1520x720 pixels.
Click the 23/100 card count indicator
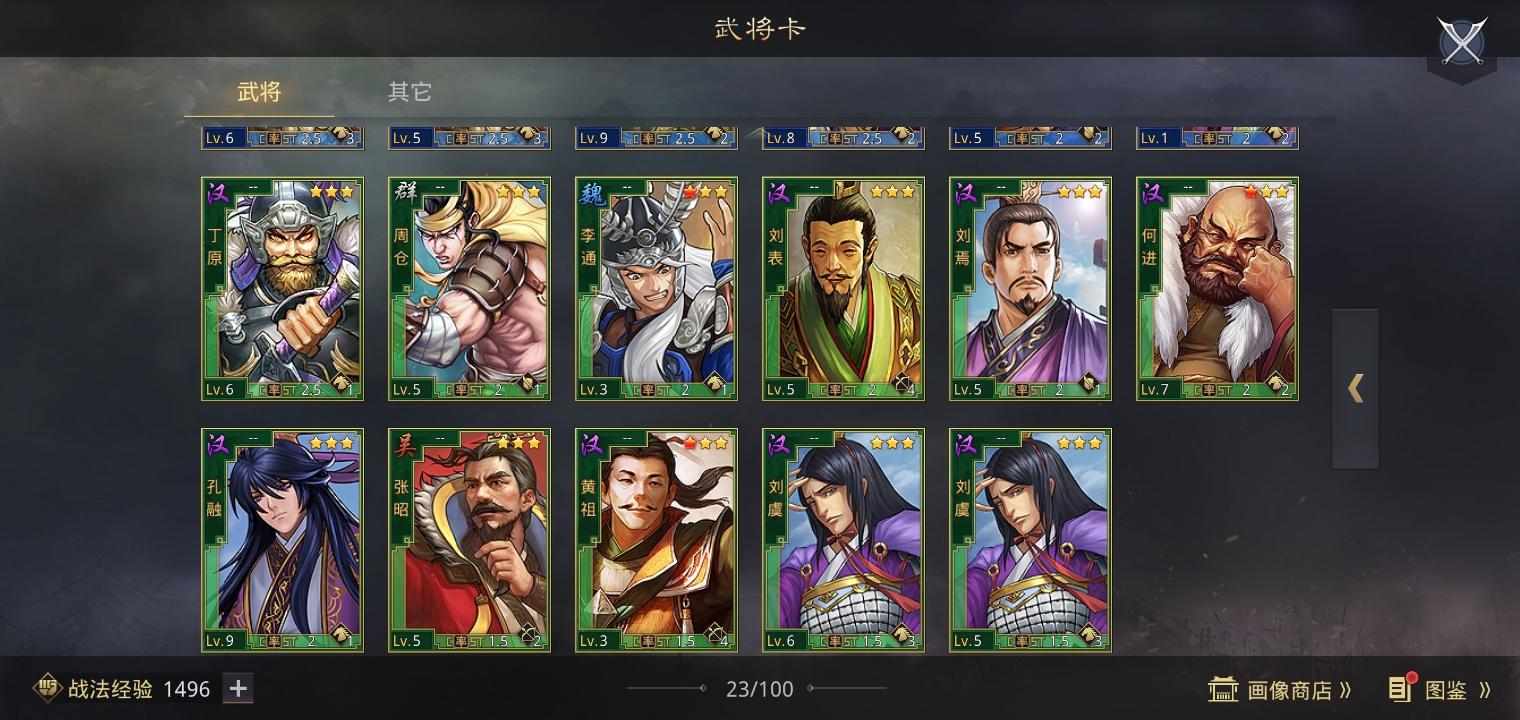(x=759, y=689)
